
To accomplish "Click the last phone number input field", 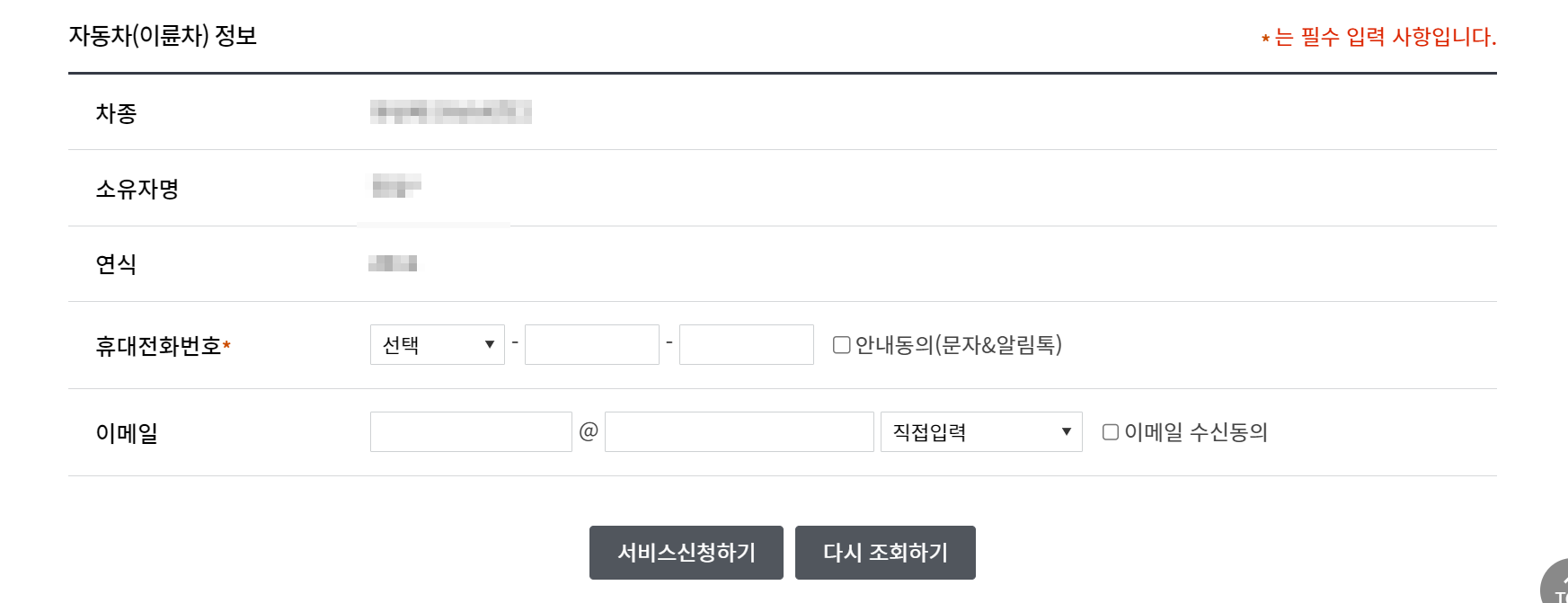I will click(x=746, y=344).
